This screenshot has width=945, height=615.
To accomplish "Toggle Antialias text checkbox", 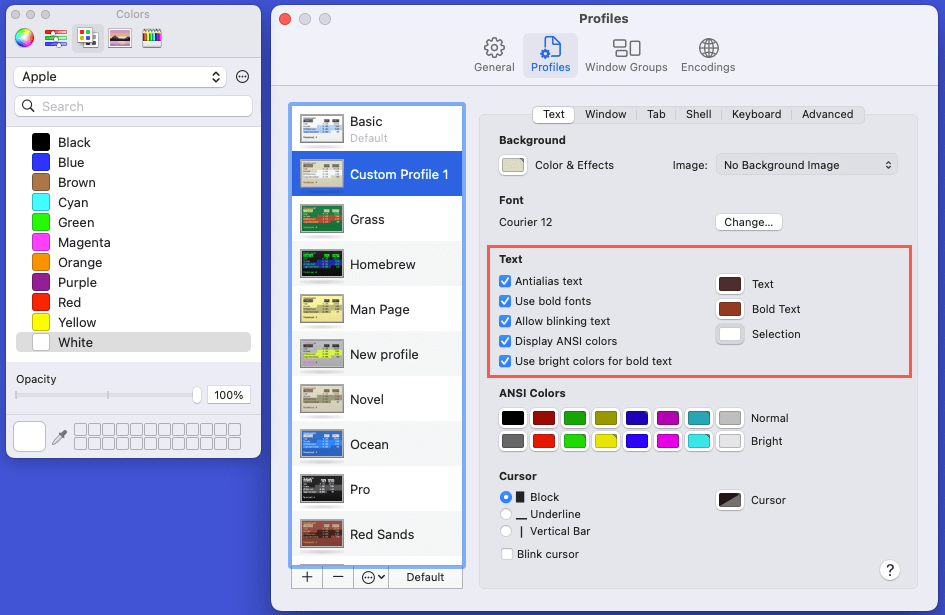I will tap(505, 281).
